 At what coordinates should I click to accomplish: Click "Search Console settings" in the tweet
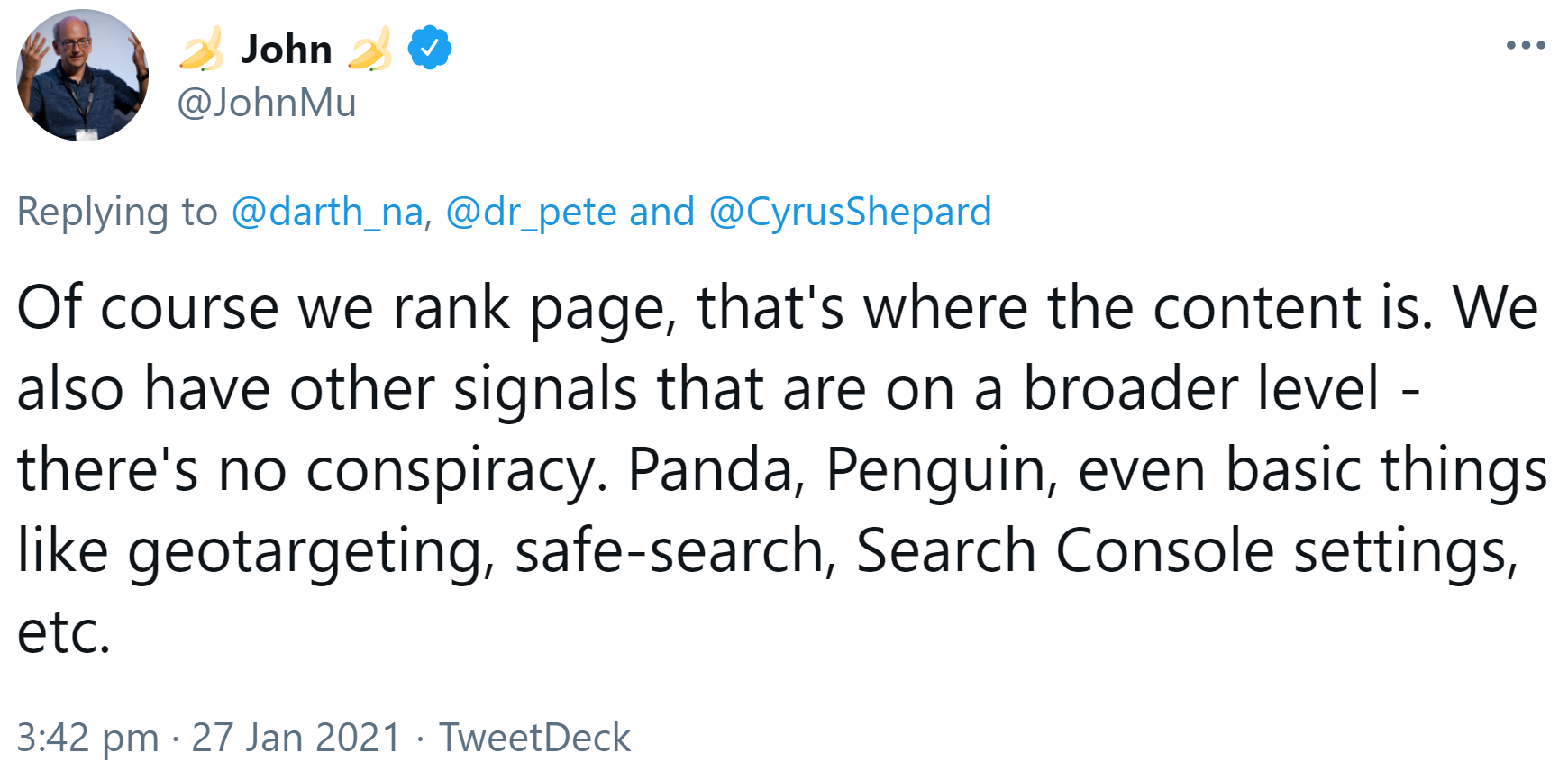(1186, 551)
